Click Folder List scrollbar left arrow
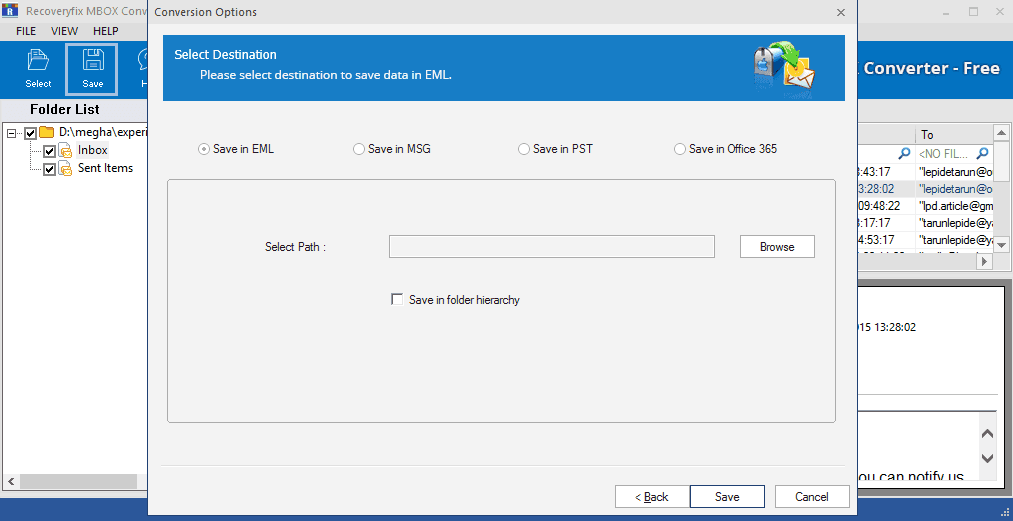This screenshot has width=1013, height=521. point(10,482)
